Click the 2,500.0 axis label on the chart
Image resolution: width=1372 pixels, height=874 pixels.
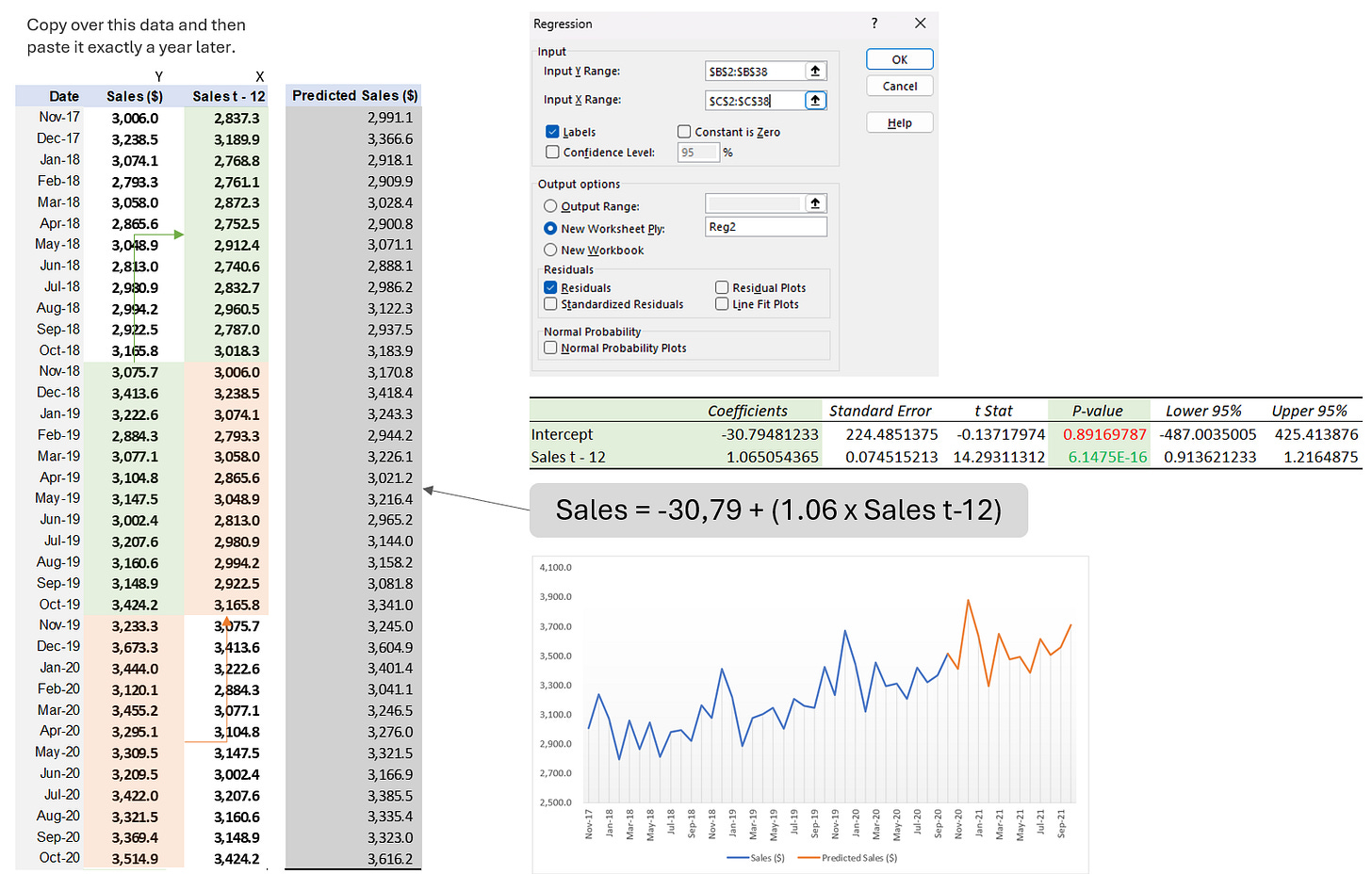click(x=555, y=802)
